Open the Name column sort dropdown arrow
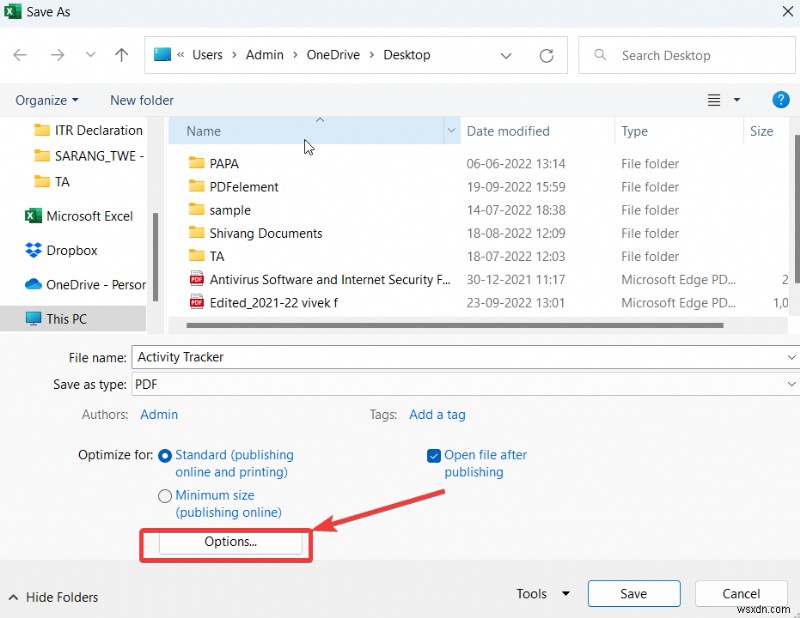This screenshot has width=800, height=618. tap(451, 131)
